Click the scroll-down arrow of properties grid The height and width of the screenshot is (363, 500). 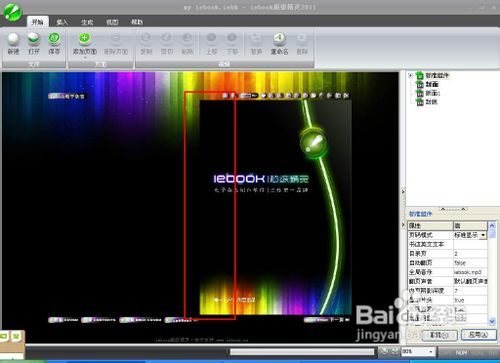pyautogui.click(x=492, y=321)
